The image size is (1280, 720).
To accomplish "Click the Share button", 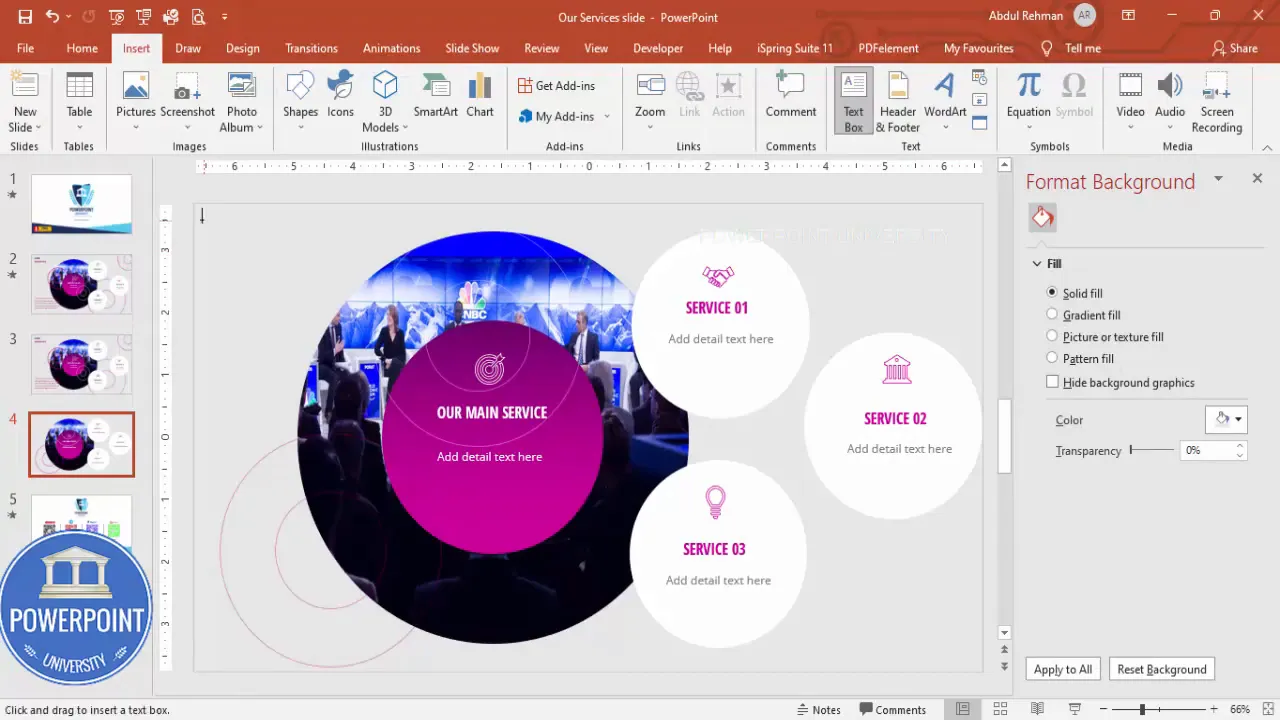I will [1234, 48].
